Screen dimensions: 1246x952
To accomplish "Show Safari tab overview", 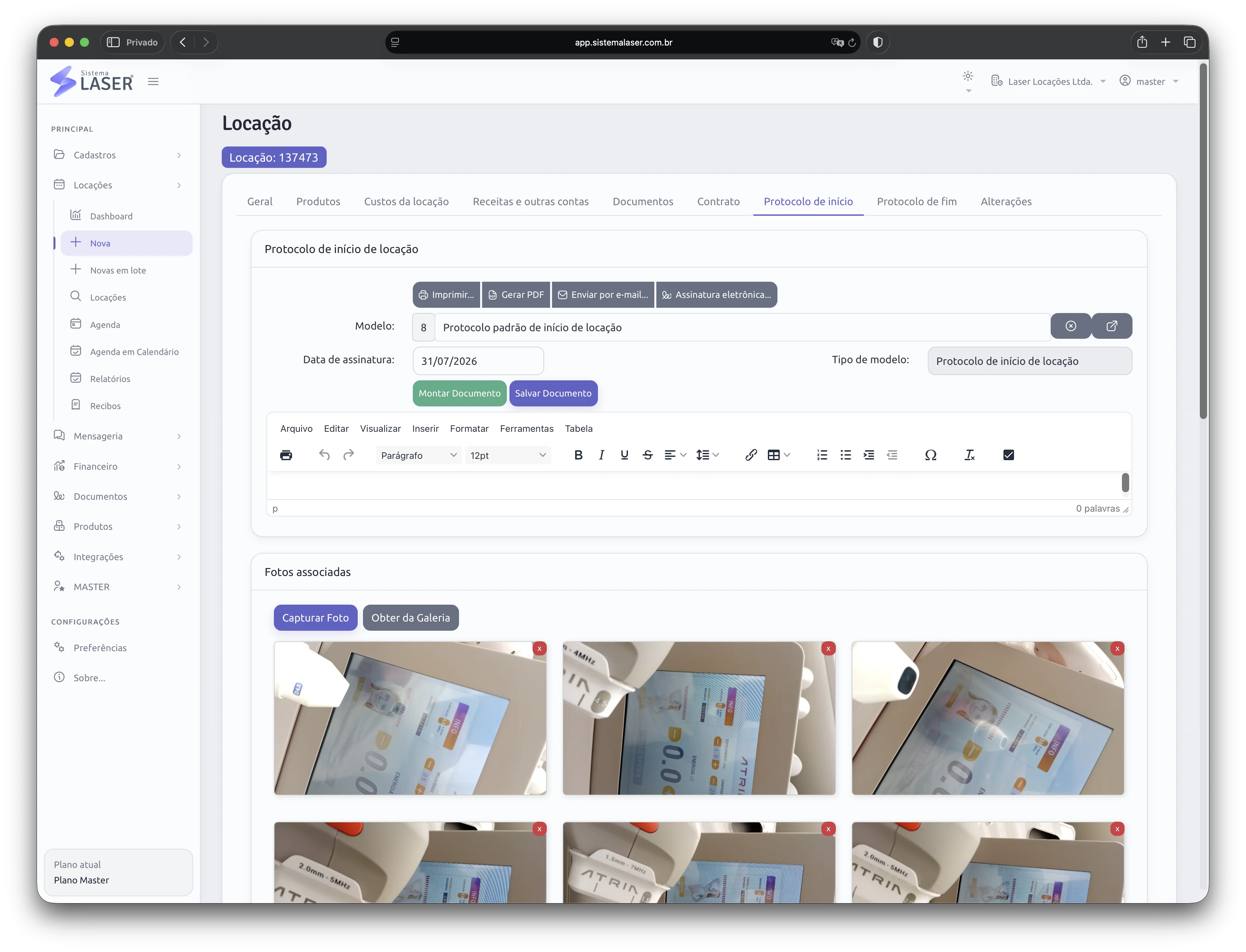I will point(1190,42).
